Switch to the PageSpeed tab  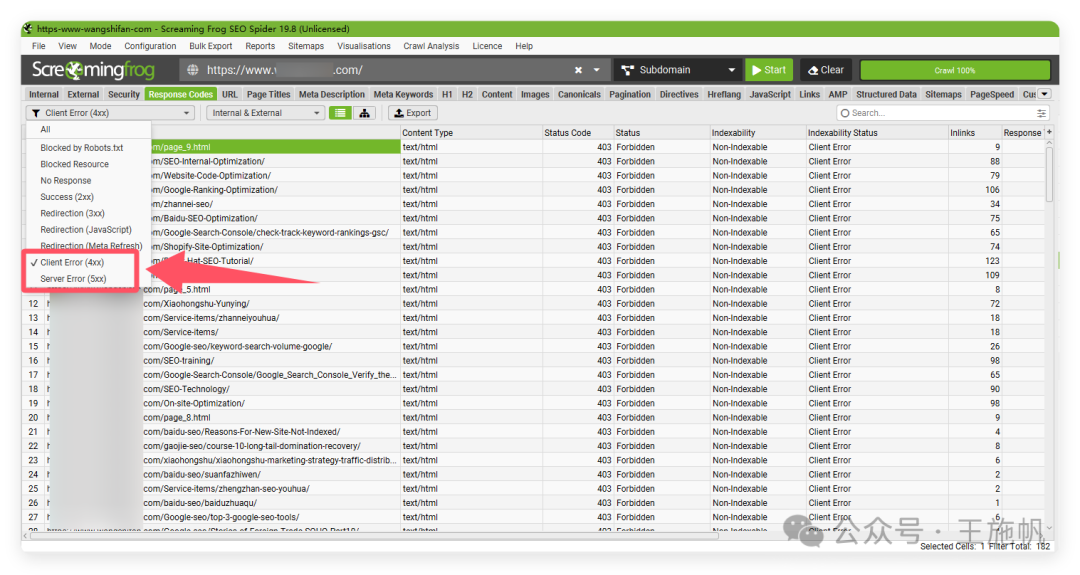992,94
